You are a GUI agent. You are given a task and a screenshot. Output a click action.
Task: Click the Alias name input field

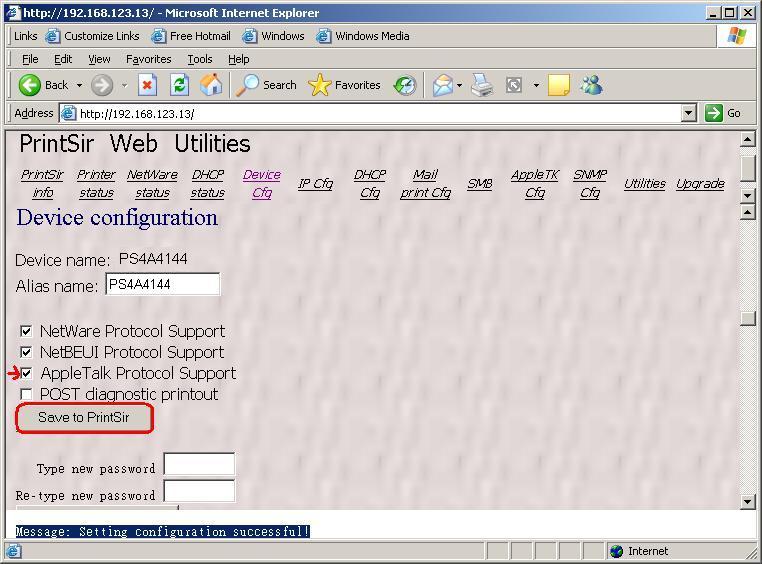click(x=163, y=284)
